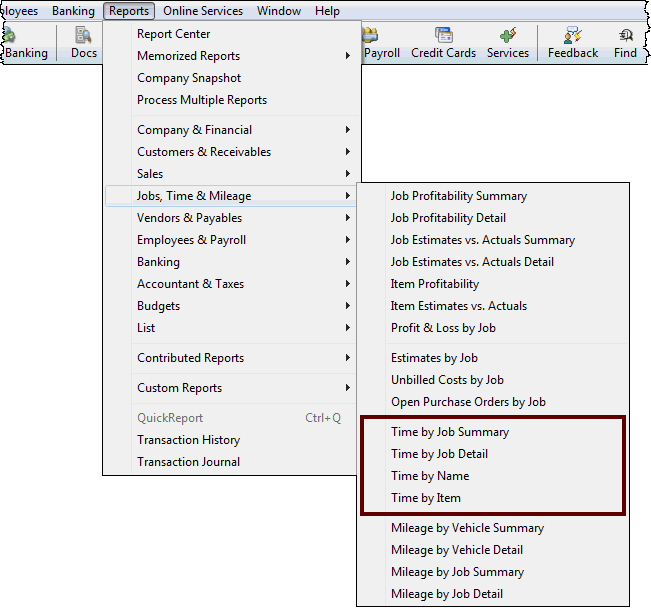Screen dimensions: 651x608
Task: Open the Credit Cards toolbar icon
Action: (x=443, y=42)
